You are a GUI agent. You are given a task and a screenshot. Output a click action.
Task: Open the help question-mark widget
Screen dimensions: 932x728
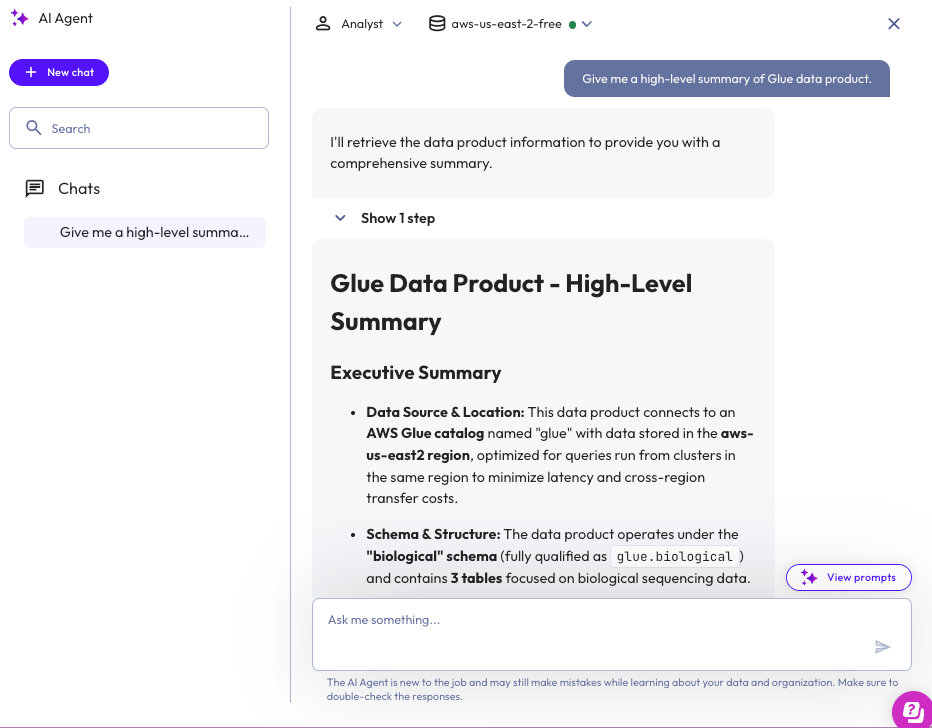(912, 710)
